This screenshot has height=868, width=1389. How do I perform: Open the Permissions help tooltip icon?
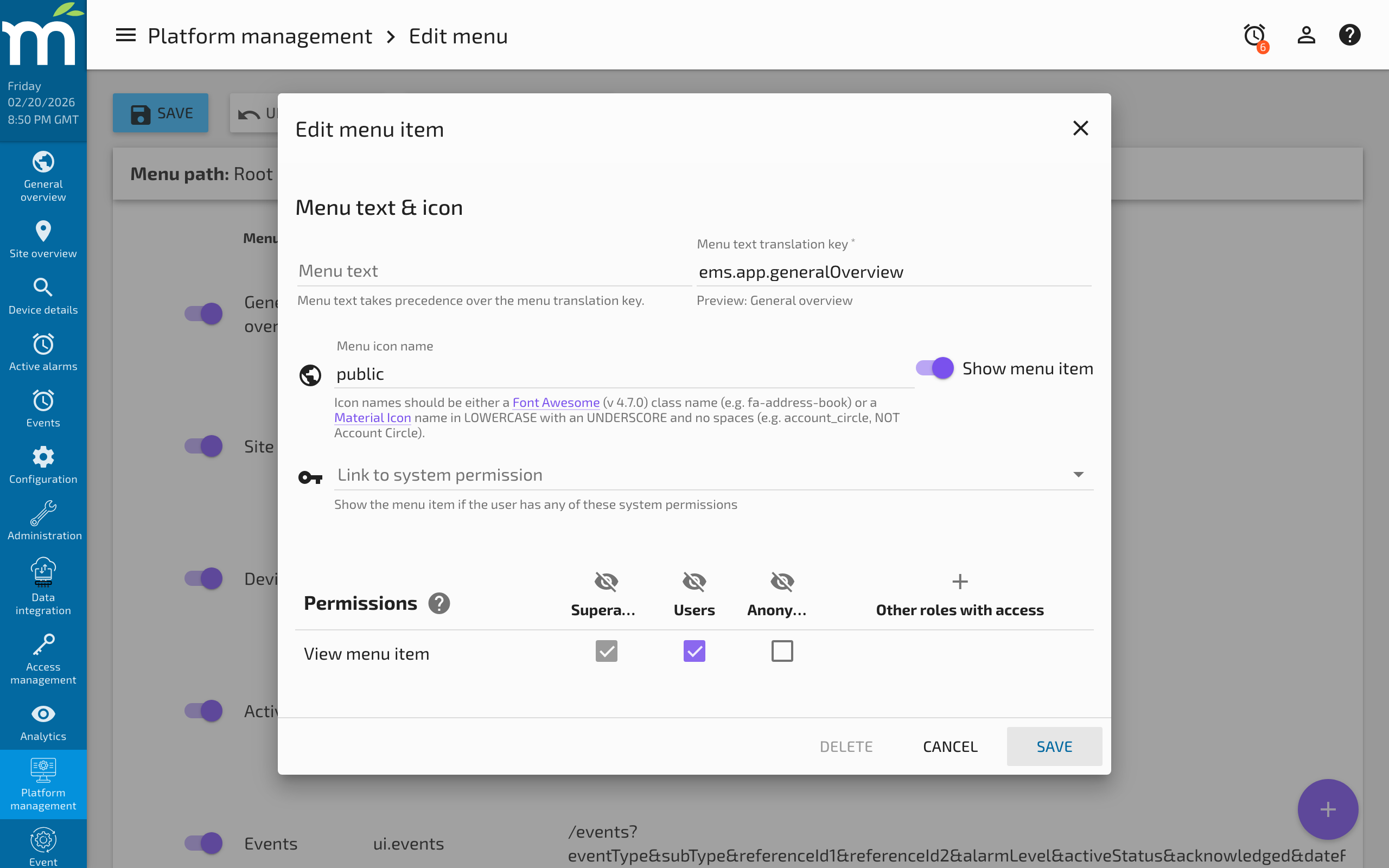click(x=439, y=603)
